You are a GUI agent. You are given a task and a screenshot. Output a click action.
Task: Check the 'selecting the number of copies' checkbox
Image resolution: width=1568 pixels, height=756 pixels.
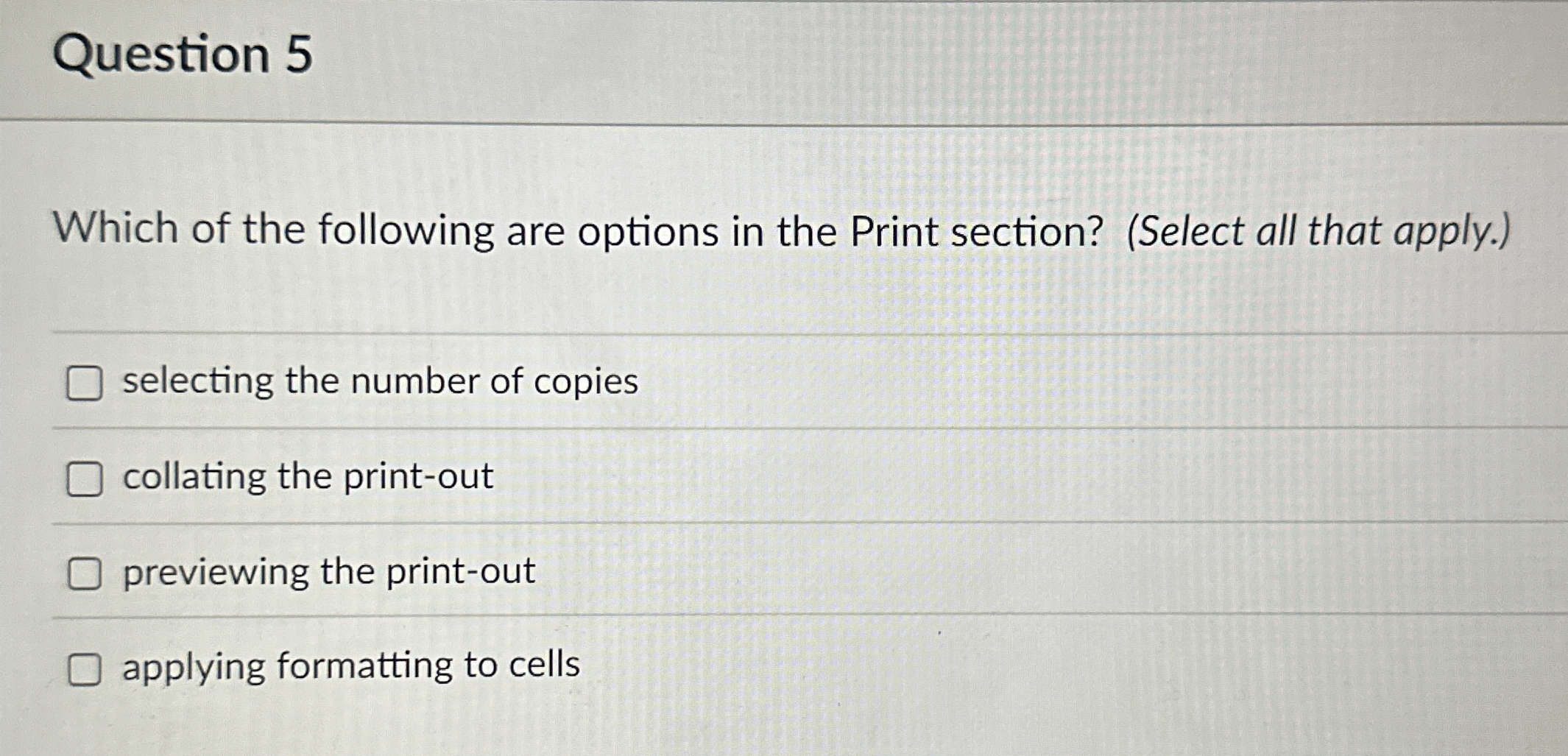pos(85,382)
